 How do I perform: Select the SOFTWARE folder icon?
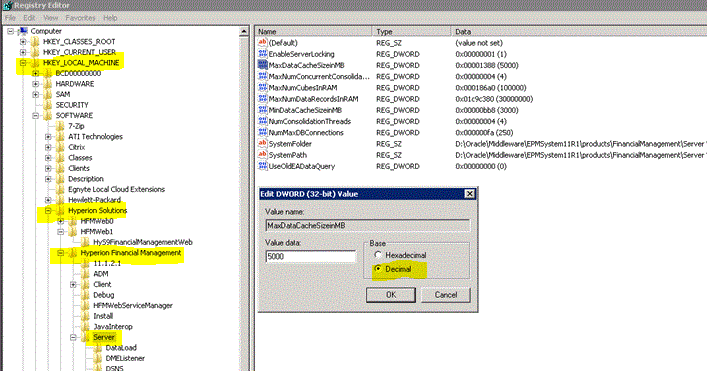pos(47,115)
